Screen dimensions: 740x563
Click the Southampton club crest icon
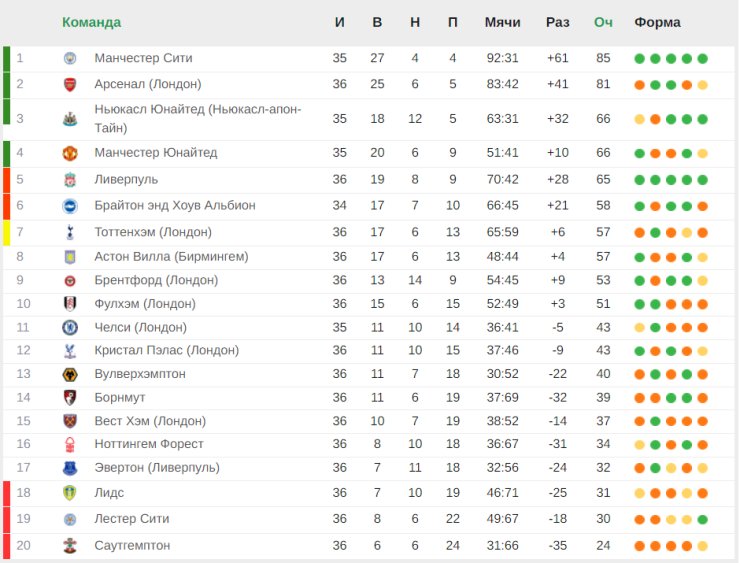(70, 546)
